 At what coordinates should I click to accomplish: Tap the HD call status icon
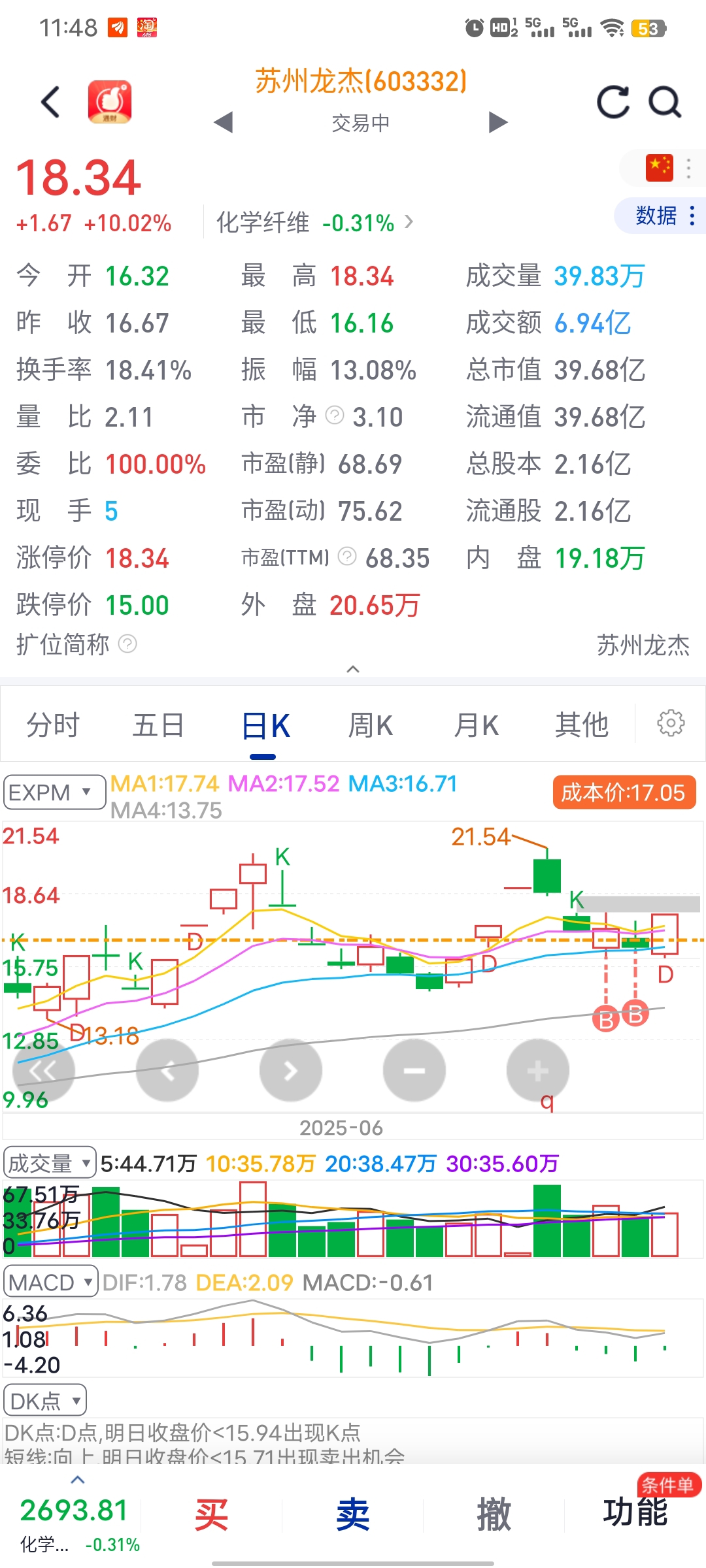[504, 27]
